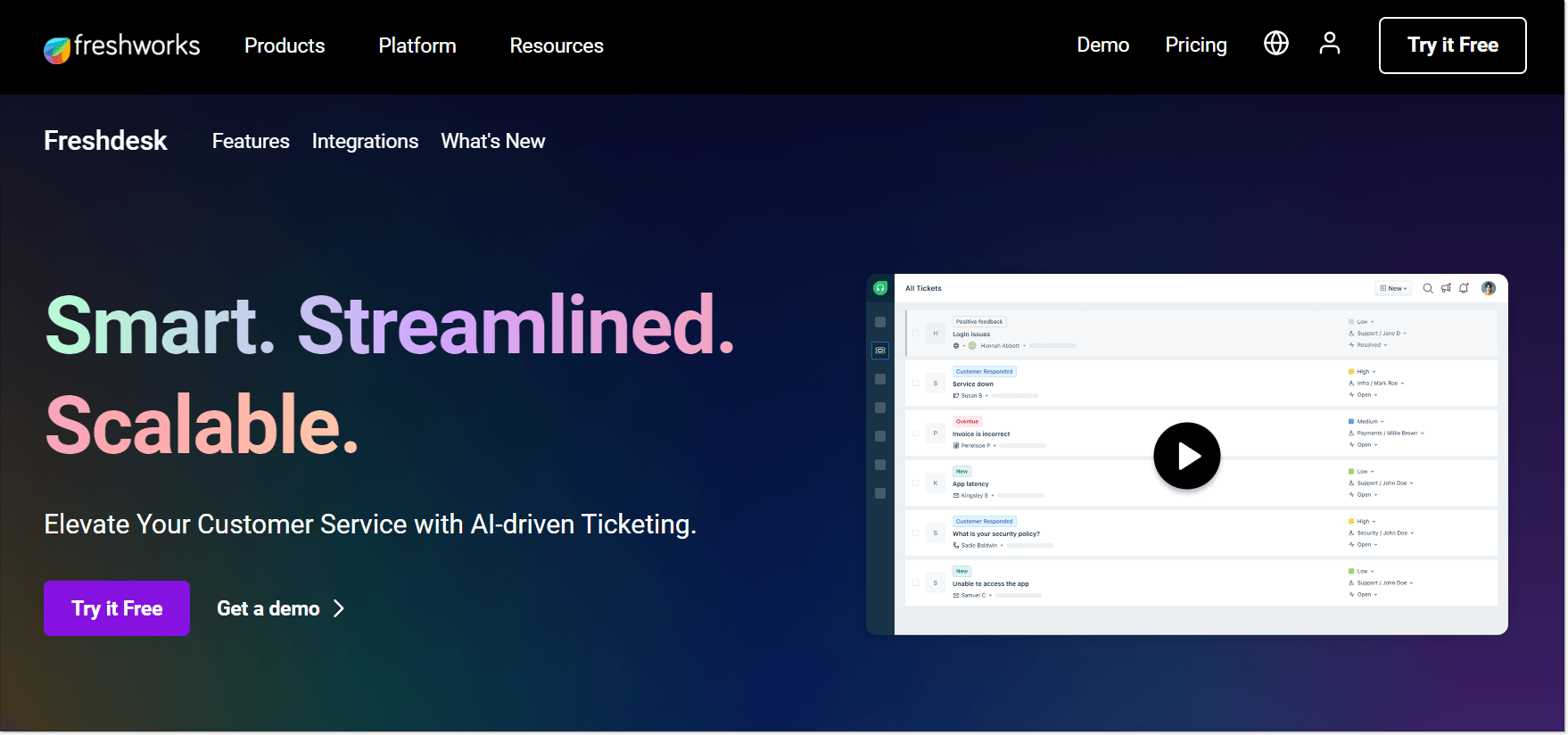Click the search magnifier in ticket preview
This screenshot has height=735, width=1568.
(1428, 288)
